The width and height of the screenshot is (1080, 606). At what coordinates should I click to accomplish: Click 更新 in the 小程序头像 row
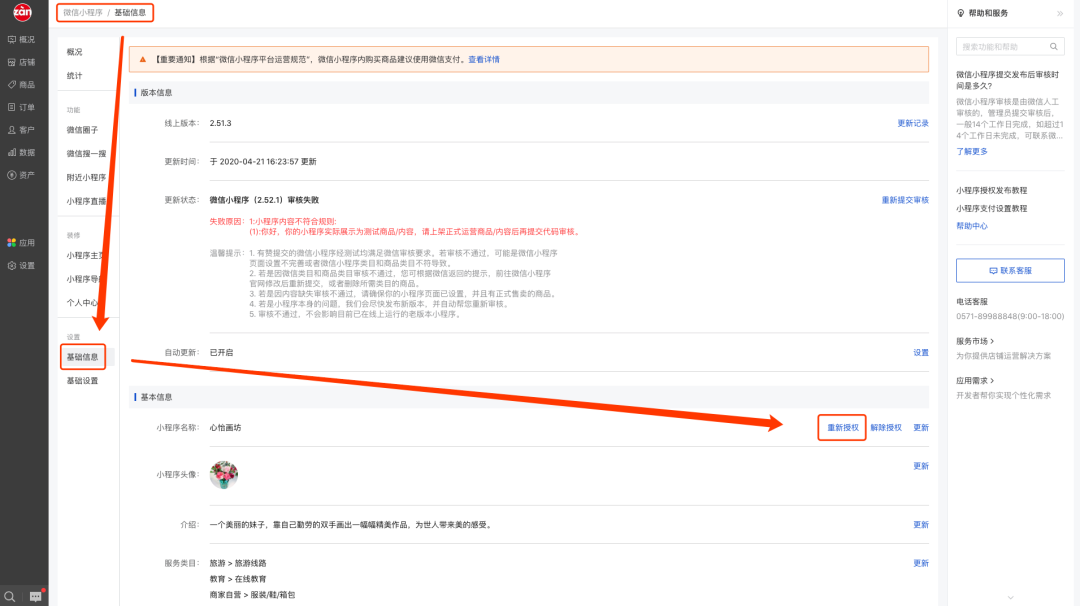(921, 466)
